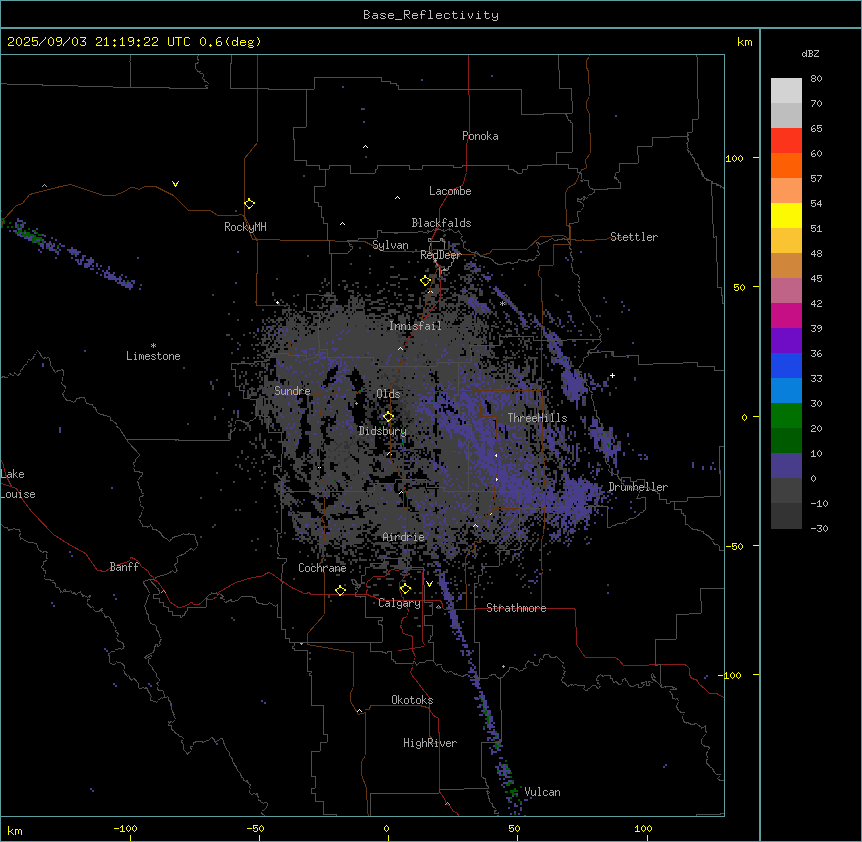Viewport: 862px width, 842px height.
Task: Click the Lake Louise label
Action: 18,484
